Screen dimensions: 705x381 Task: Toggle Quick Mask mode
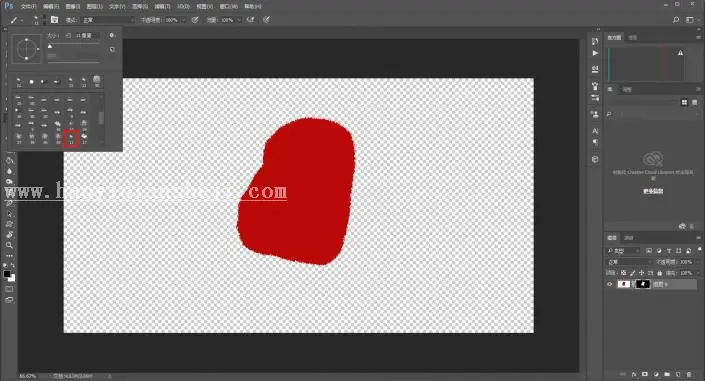[9, 289]
